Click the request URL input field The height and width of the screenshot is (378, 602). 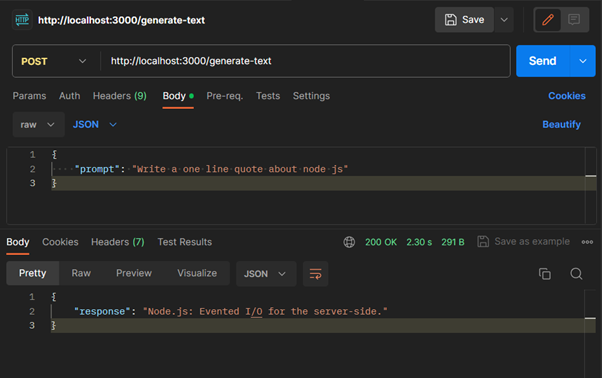point(305,61)
